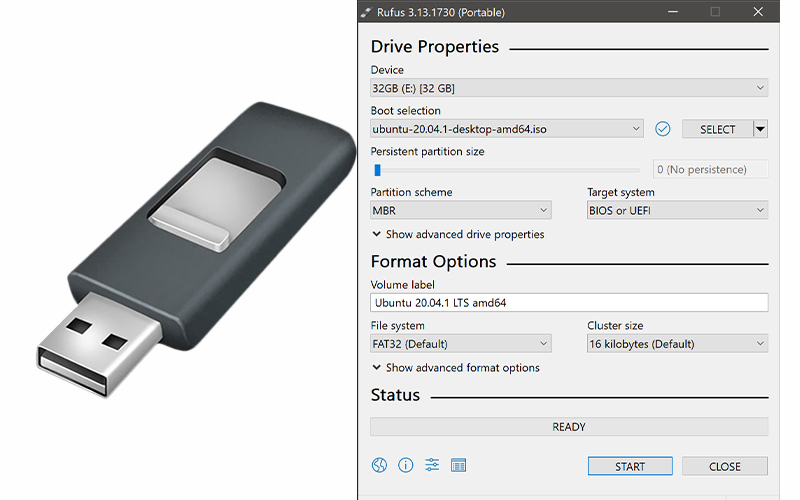Image resolution: width=800 pixels, height=500 pixels.
Task: Click the Persistent partition size slider handle
Action: (378, 170)
